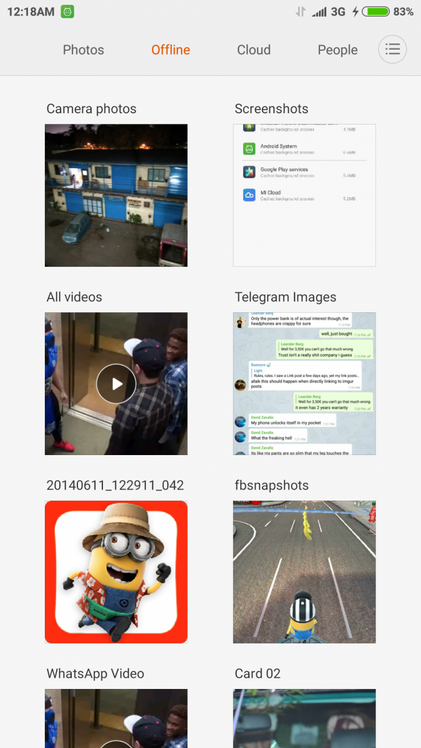Tap the data transfer arrows icon
The image size is (421, 748).
[x=300, y=11]
